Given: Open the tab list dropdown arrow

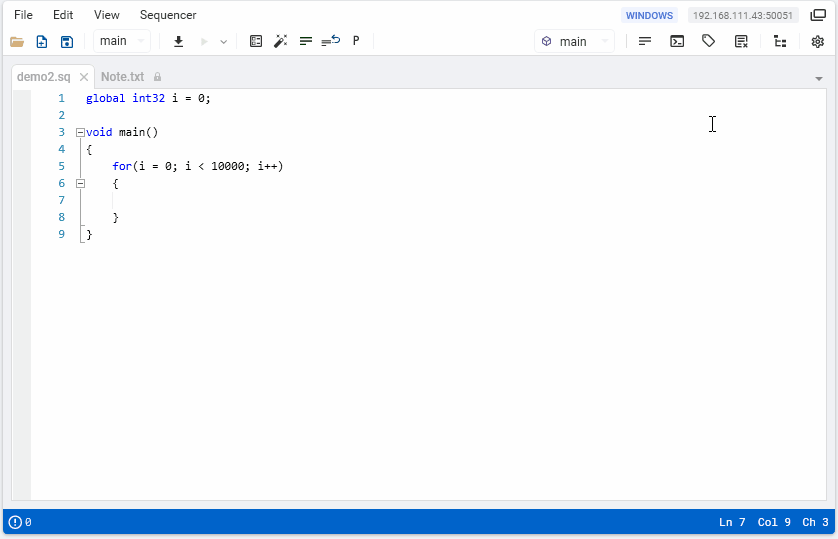Looking at the screenshot, I should pos(819,79).
